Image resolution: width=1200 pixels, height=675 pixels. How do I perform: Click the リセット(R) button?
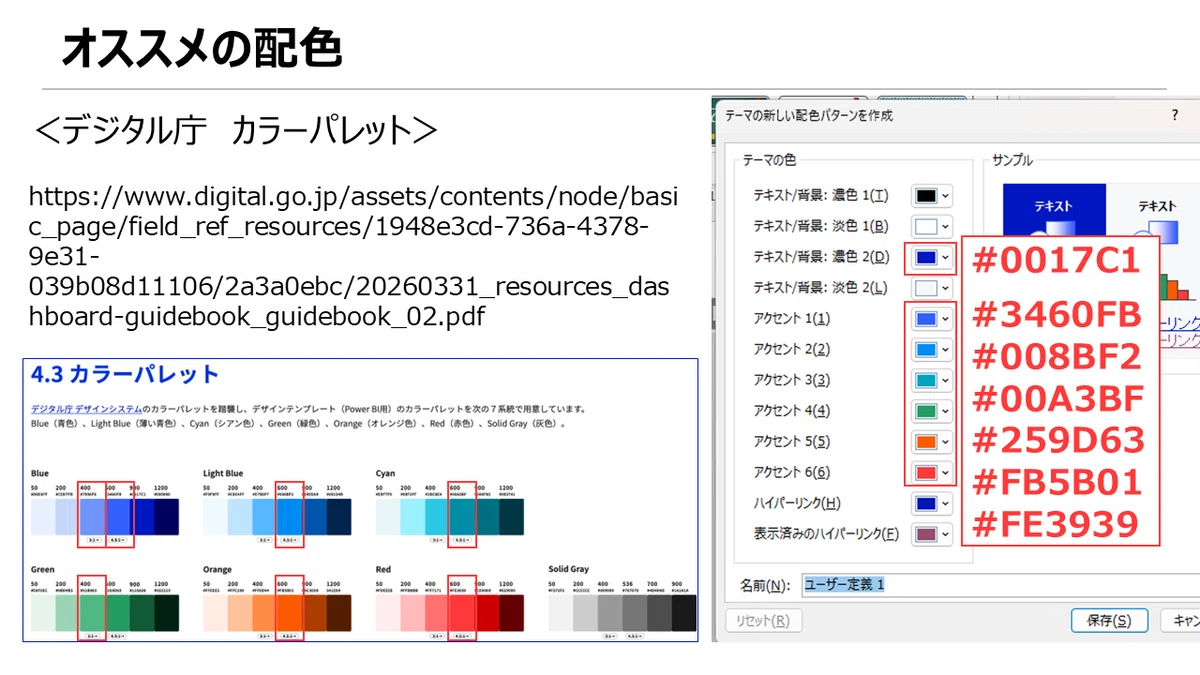[x=762, y=621]
